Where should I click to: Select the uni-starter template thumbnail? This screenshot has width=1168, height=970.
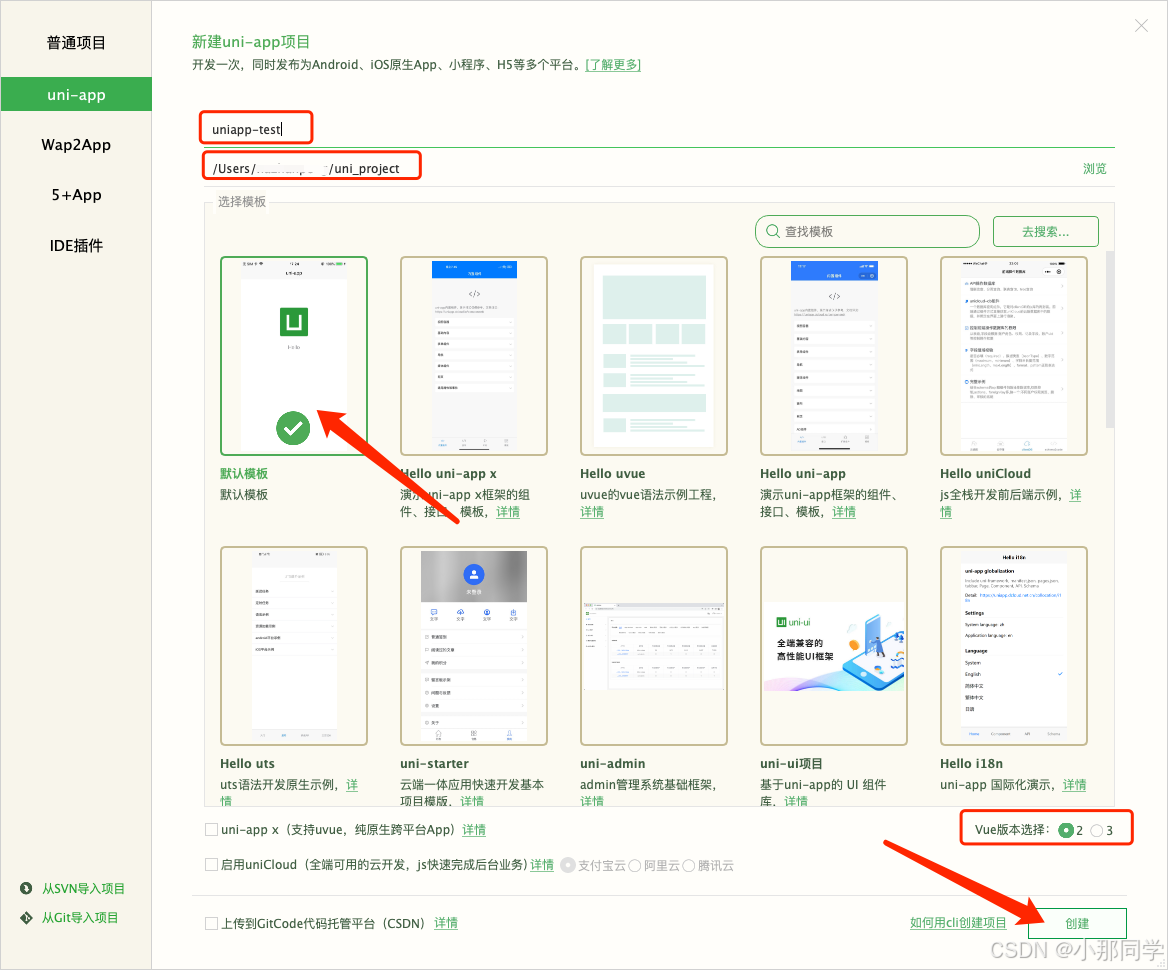coord(474,646)
